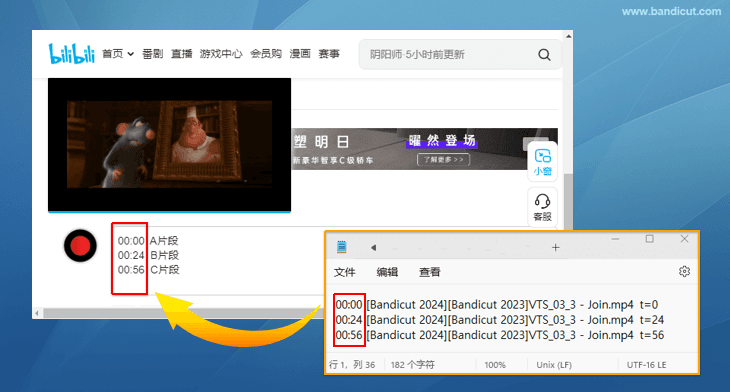Play the Ratatouille video thumbnail
This screenshot has width=730, height=392.
click(x=169, y=145)
